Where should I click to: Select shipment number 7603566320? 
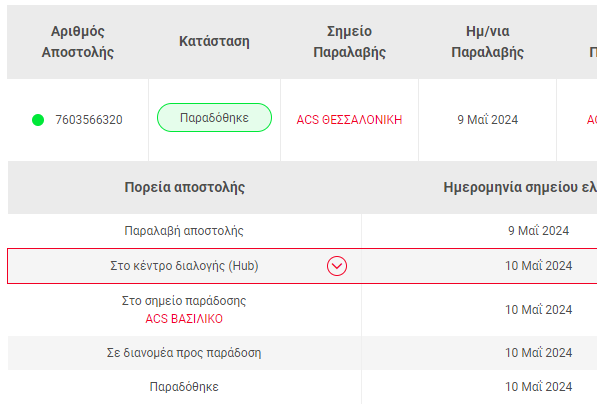(x=89, y=120)
